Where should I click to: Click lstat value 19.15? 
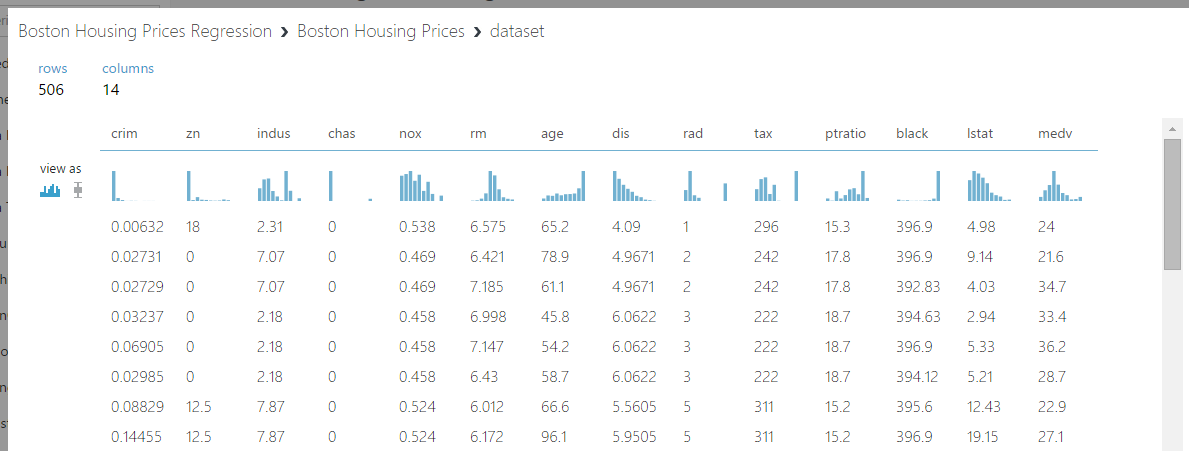[984, 437]
